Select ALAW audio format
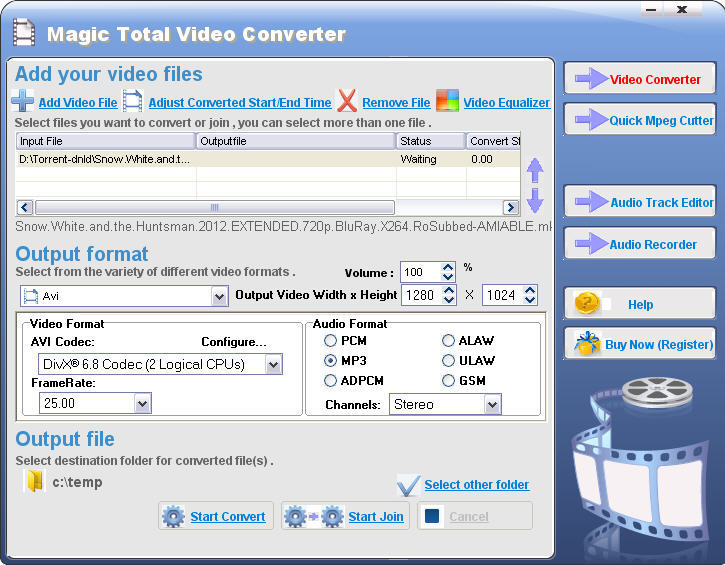This screenshot has width=725, height=565. pos(448,341)
